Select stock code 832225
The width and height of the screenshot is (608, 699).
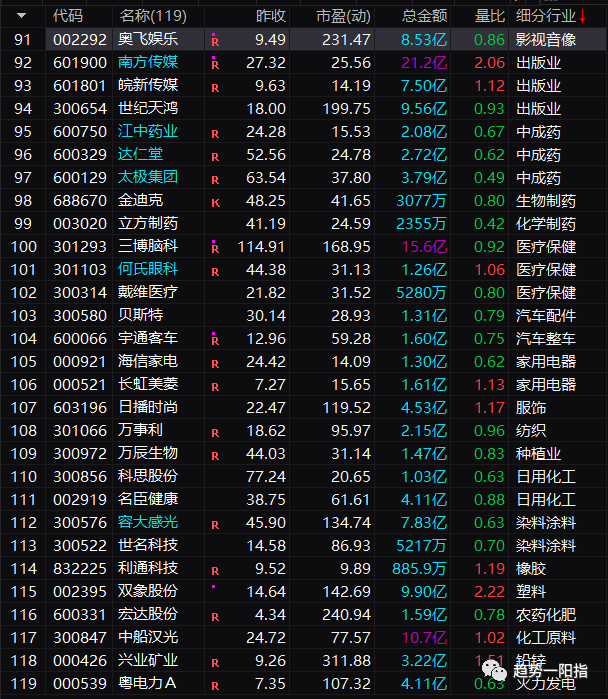pyautogui.click(x=80, y=569)
